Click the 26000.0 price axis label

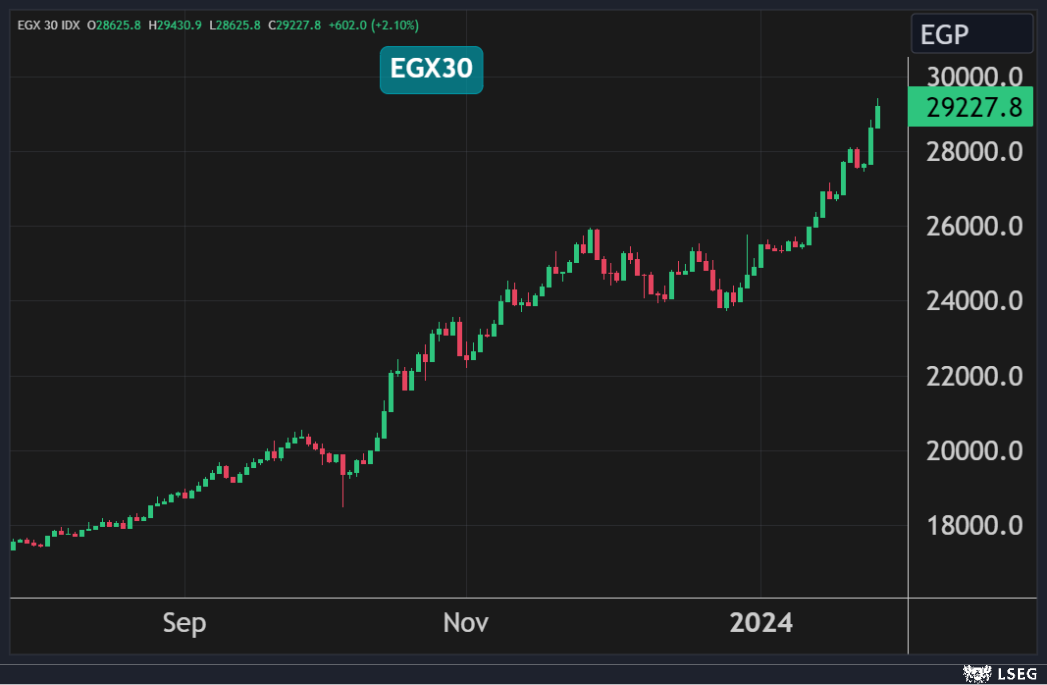pyautogui.click(x=974, y=227)
